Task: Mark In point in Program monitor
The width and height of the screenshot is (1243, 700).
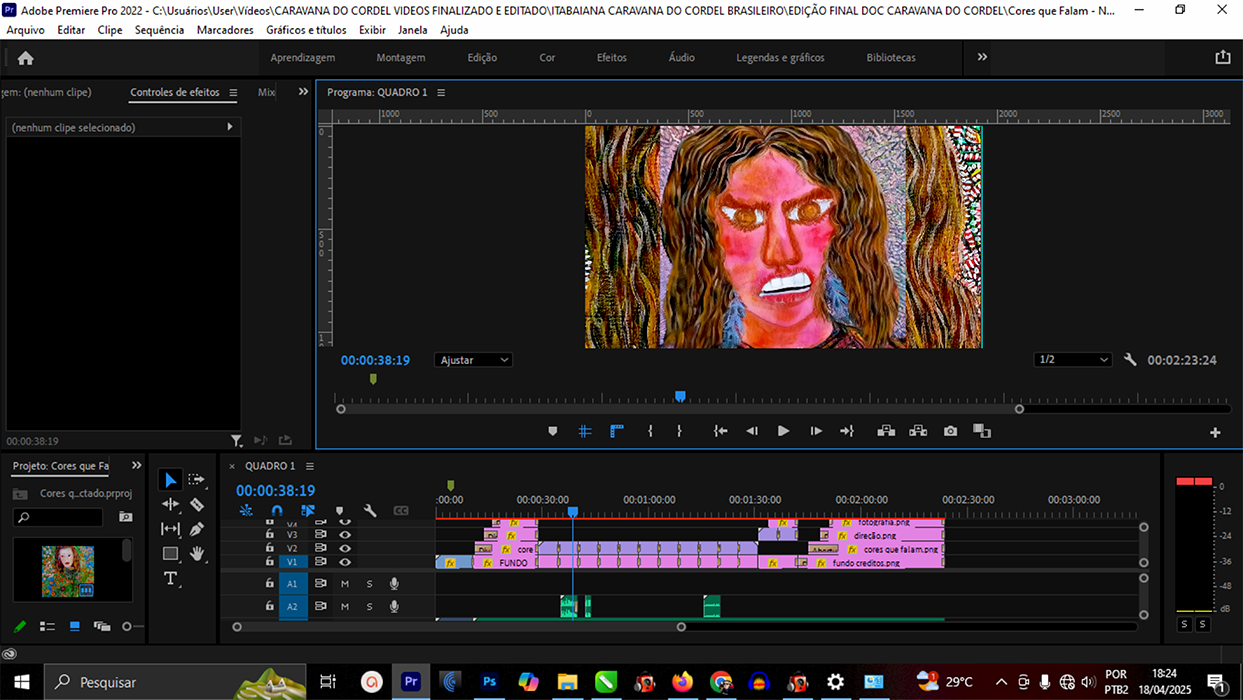Action: tap(650, 431)
